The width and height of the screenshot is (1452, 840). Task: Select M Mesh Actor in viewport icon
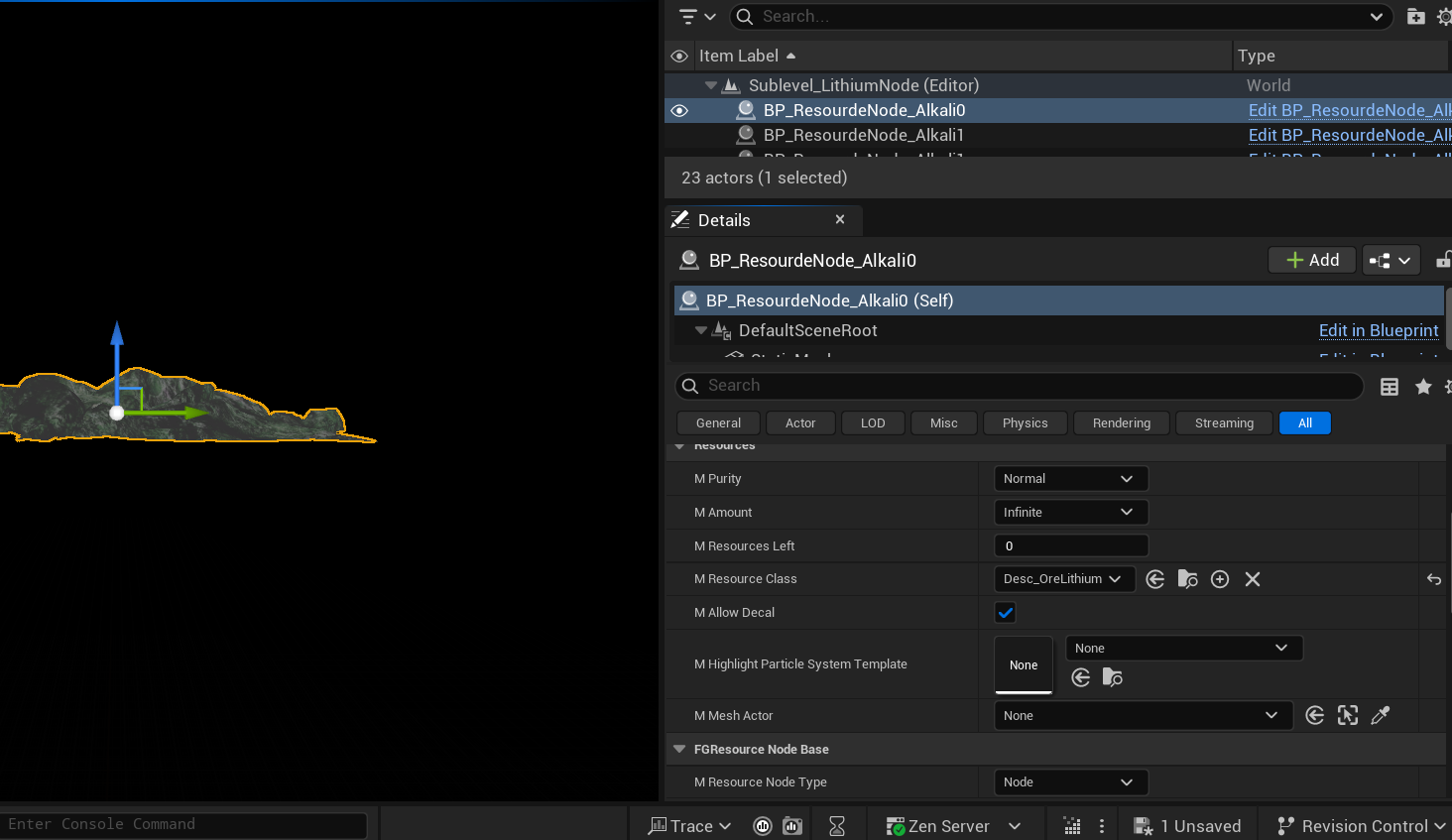click(1348, 715)
